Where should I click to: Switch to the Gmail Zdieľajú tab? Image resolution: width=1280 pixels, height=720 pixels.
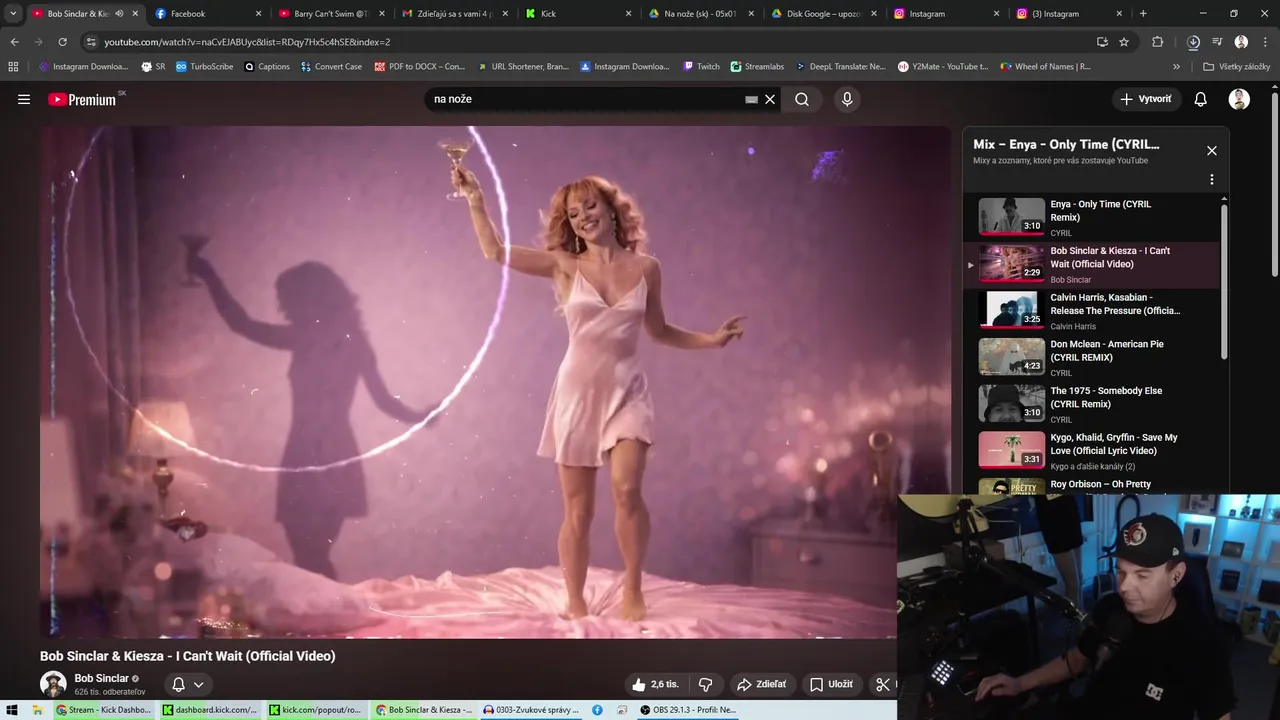[455, 14]
